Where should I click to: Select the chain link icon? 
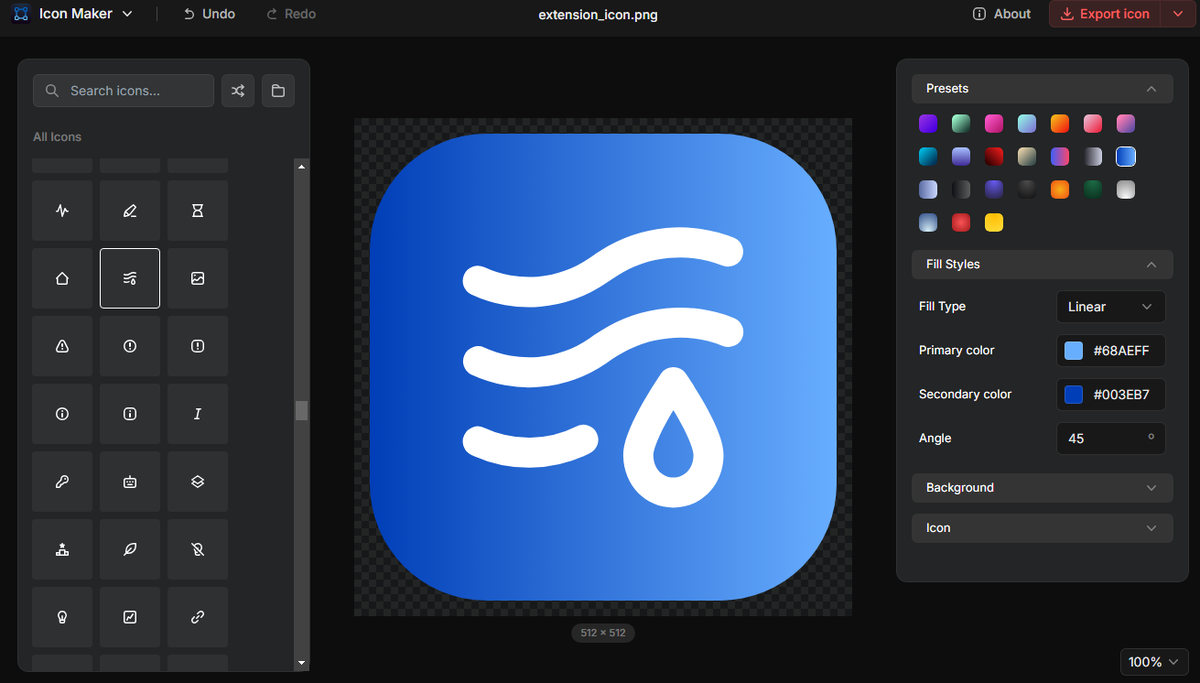pos(198,617)
